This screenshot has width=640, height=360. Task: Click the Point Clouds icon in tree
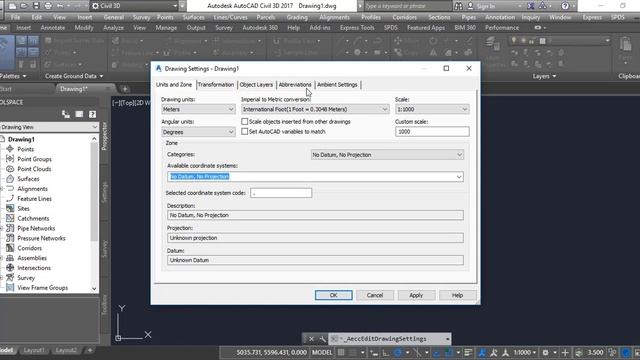point(10,169)
